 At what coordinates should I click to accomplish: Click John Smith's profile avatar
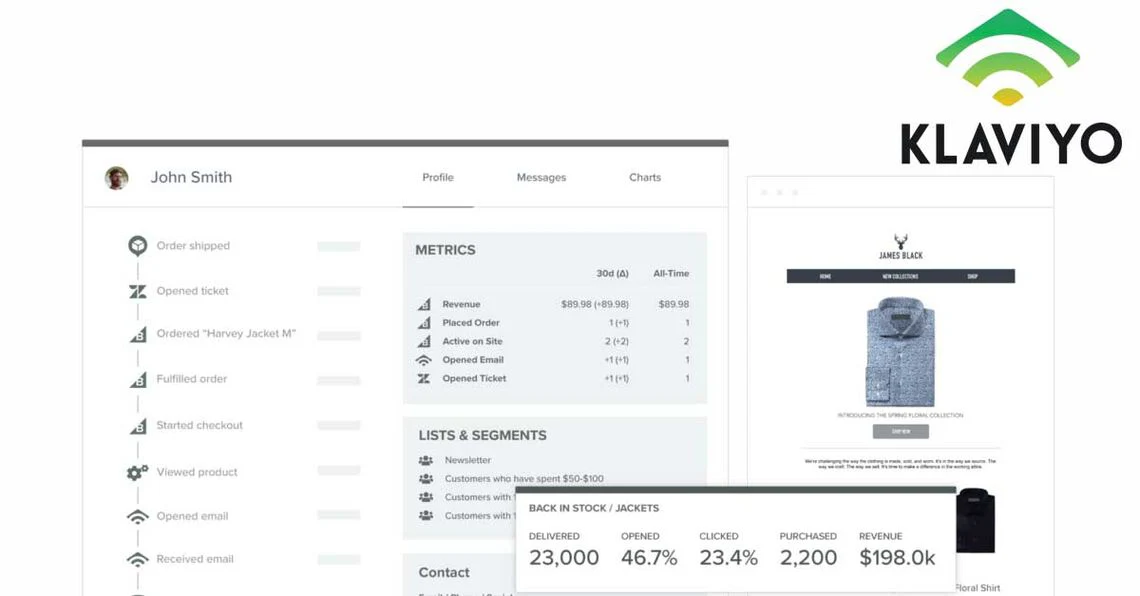117,178
